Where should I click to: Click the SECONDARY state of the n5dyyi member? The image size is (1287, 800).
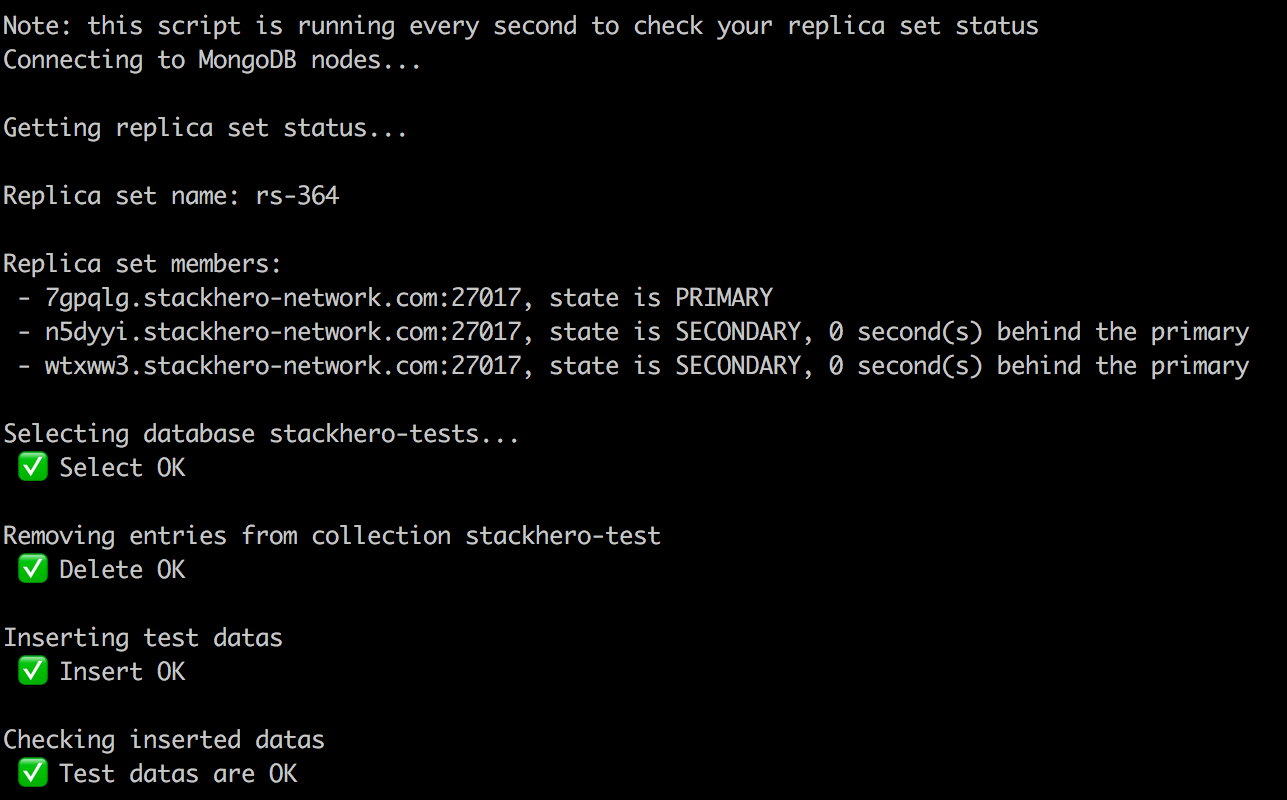(x=737, y=332)
